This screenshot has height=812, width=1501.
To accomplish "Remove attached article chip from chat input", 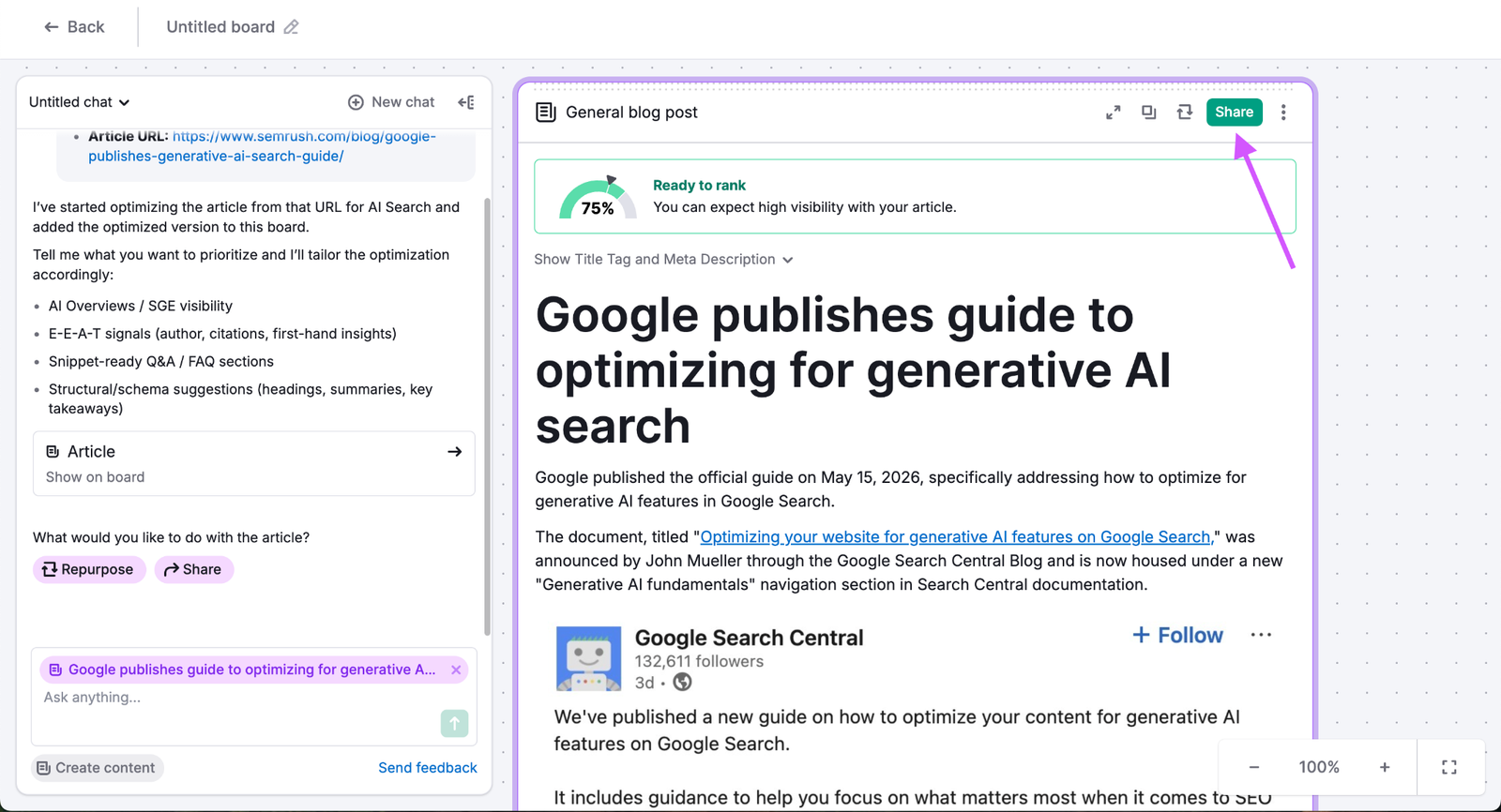I will (x=456, y=669).
